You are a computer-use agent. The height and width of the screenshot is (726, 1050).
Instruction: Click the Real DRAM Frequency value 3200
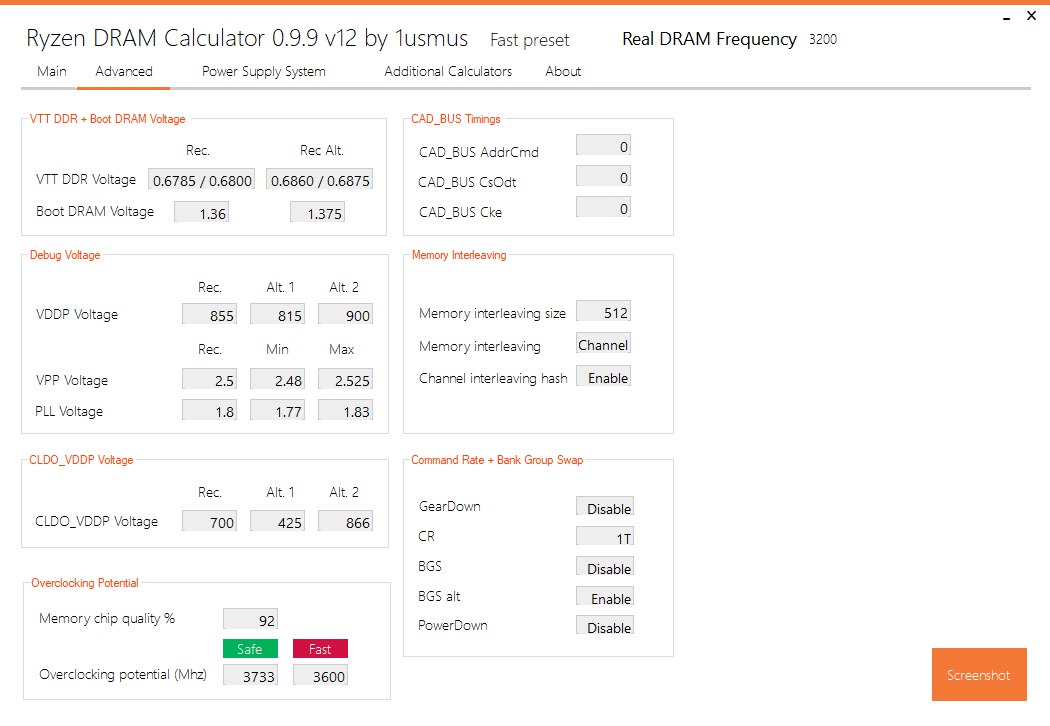(823, 40)
